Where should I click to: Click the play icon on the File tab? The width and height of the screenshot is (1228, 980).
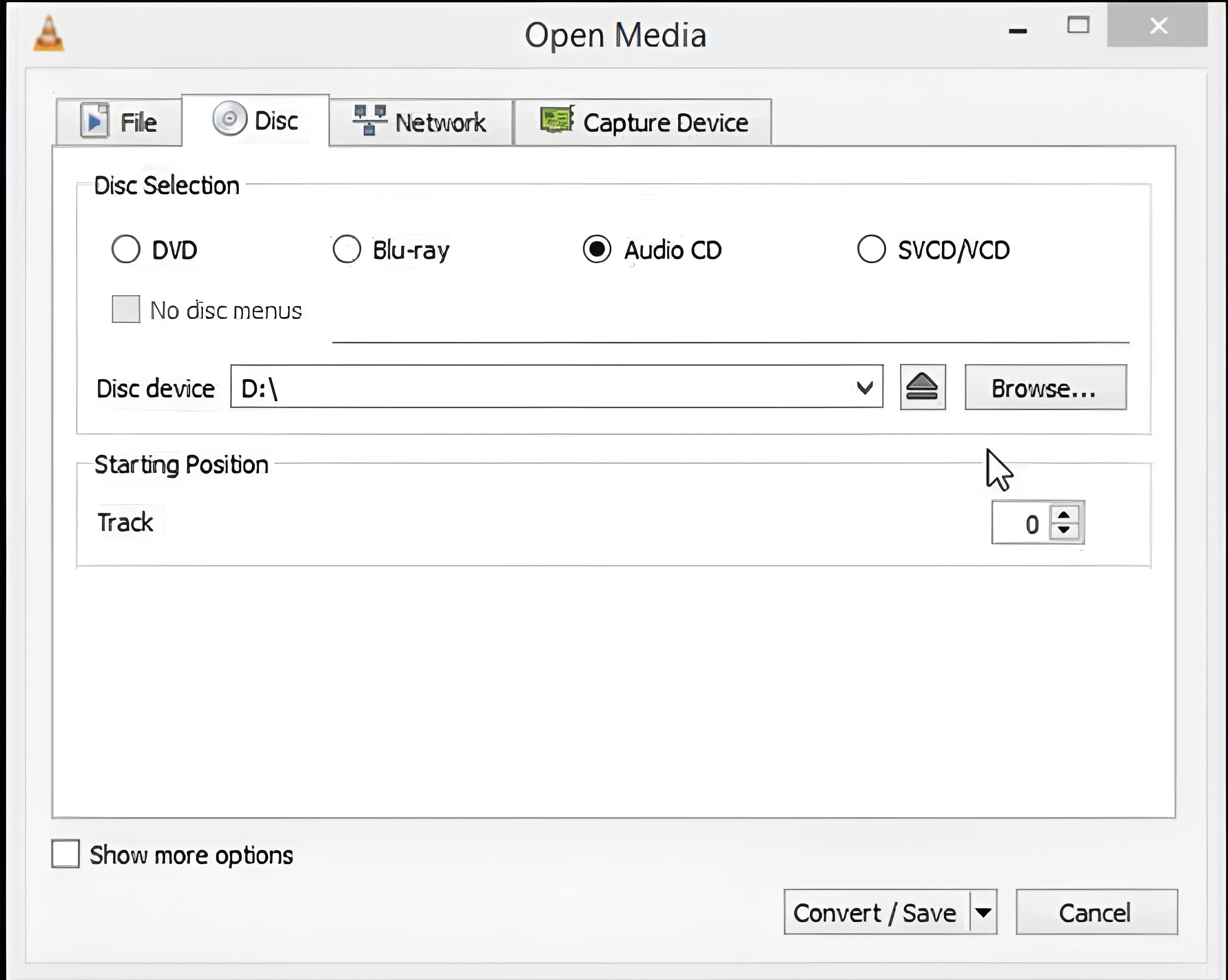coord(95,121)
